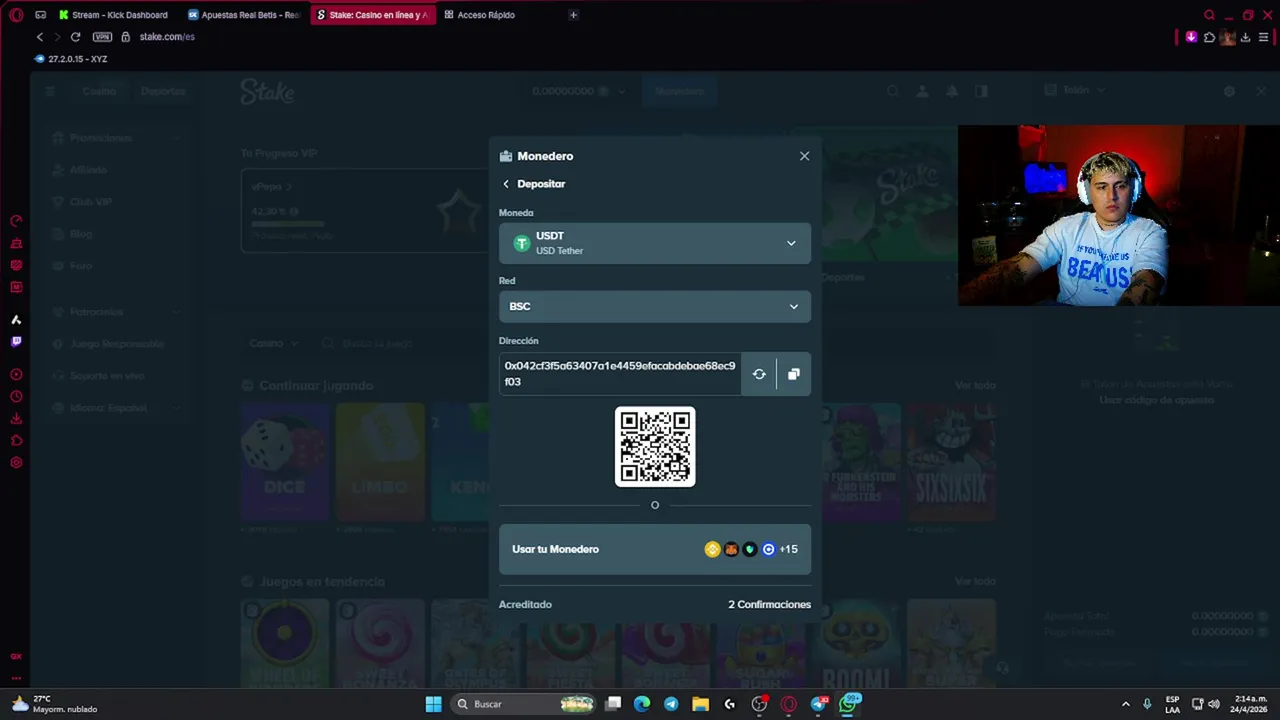Go back in browser history
Image resolution: width=1280 pixels, height=720 pixels.
pyautogui.click(x=40, y=37)
